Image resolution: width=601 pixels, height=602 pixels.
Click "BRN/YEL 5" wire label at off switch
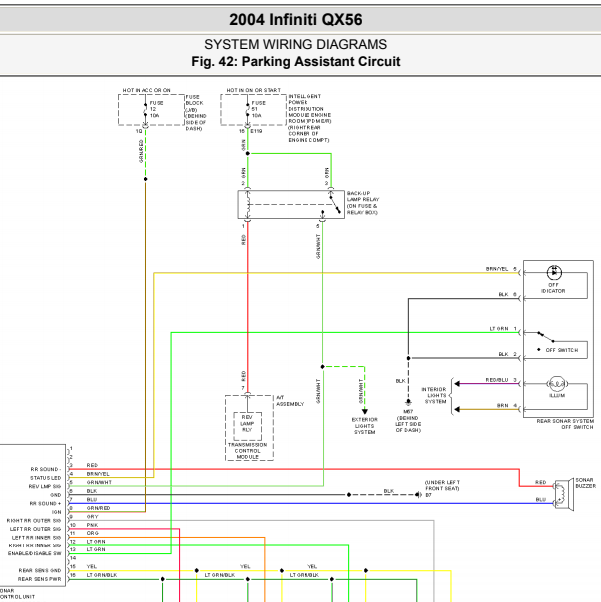point(501,269)
